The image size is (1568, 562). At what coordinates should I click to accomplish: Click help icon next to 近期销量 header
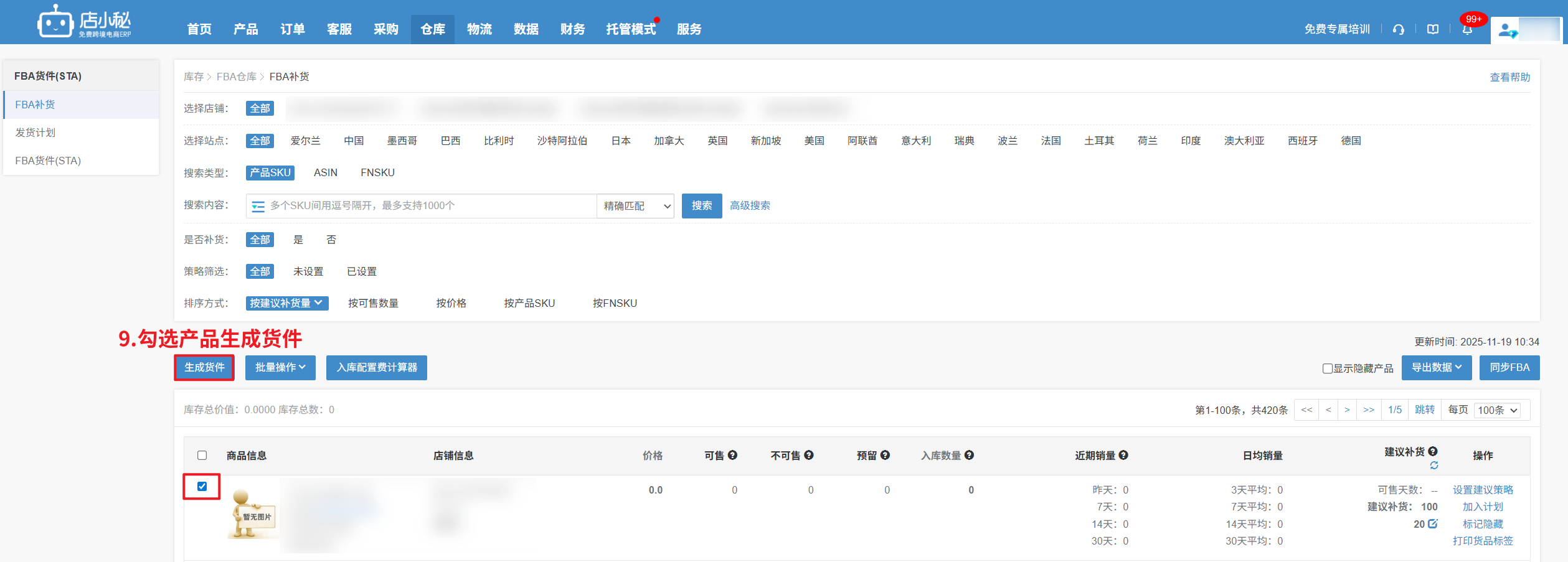tap(1123, 455)
